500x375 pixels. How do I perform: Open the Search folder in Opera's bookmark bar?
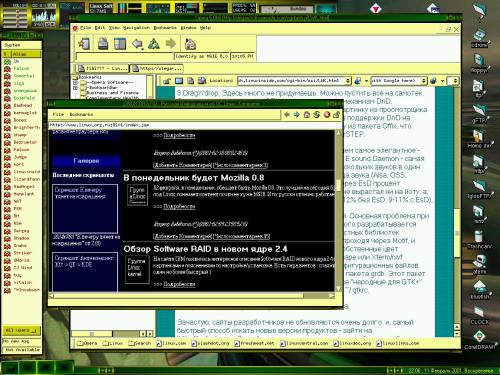(x=139, y=343)
